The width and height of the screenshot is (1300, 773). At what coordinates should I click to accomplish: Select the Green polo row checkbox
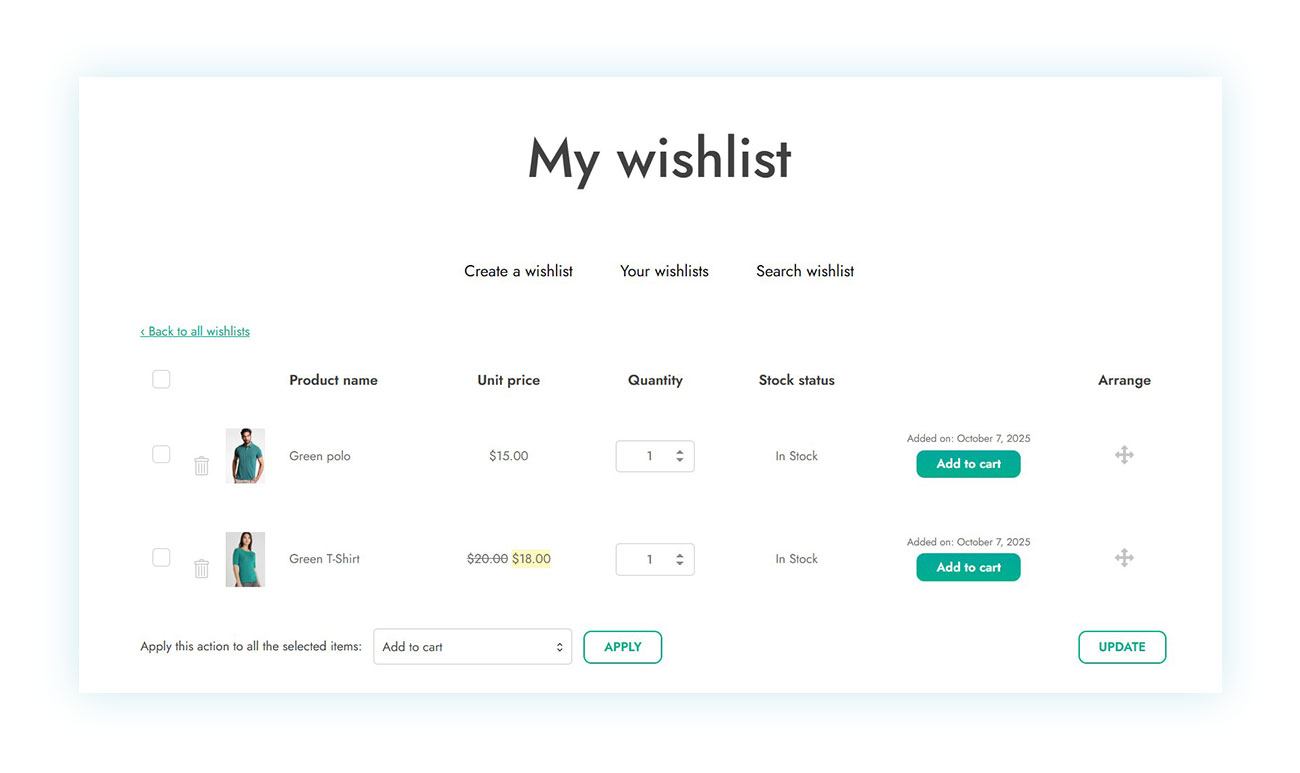pos(161,454)
